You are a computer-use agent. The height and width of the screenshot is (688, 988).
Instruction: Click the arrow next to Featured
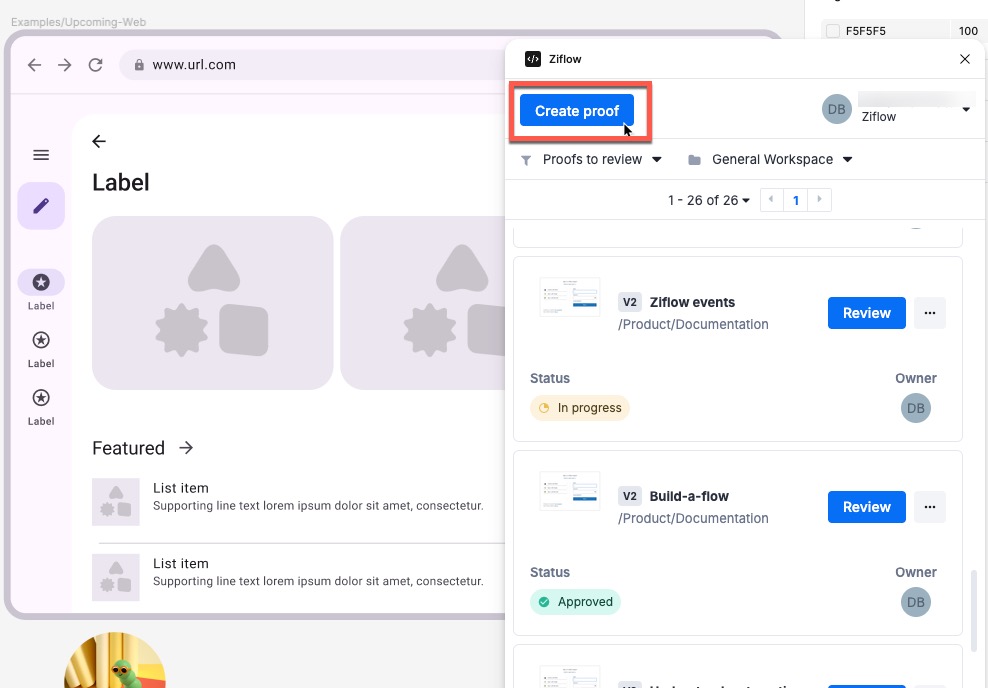pos(186,448)
